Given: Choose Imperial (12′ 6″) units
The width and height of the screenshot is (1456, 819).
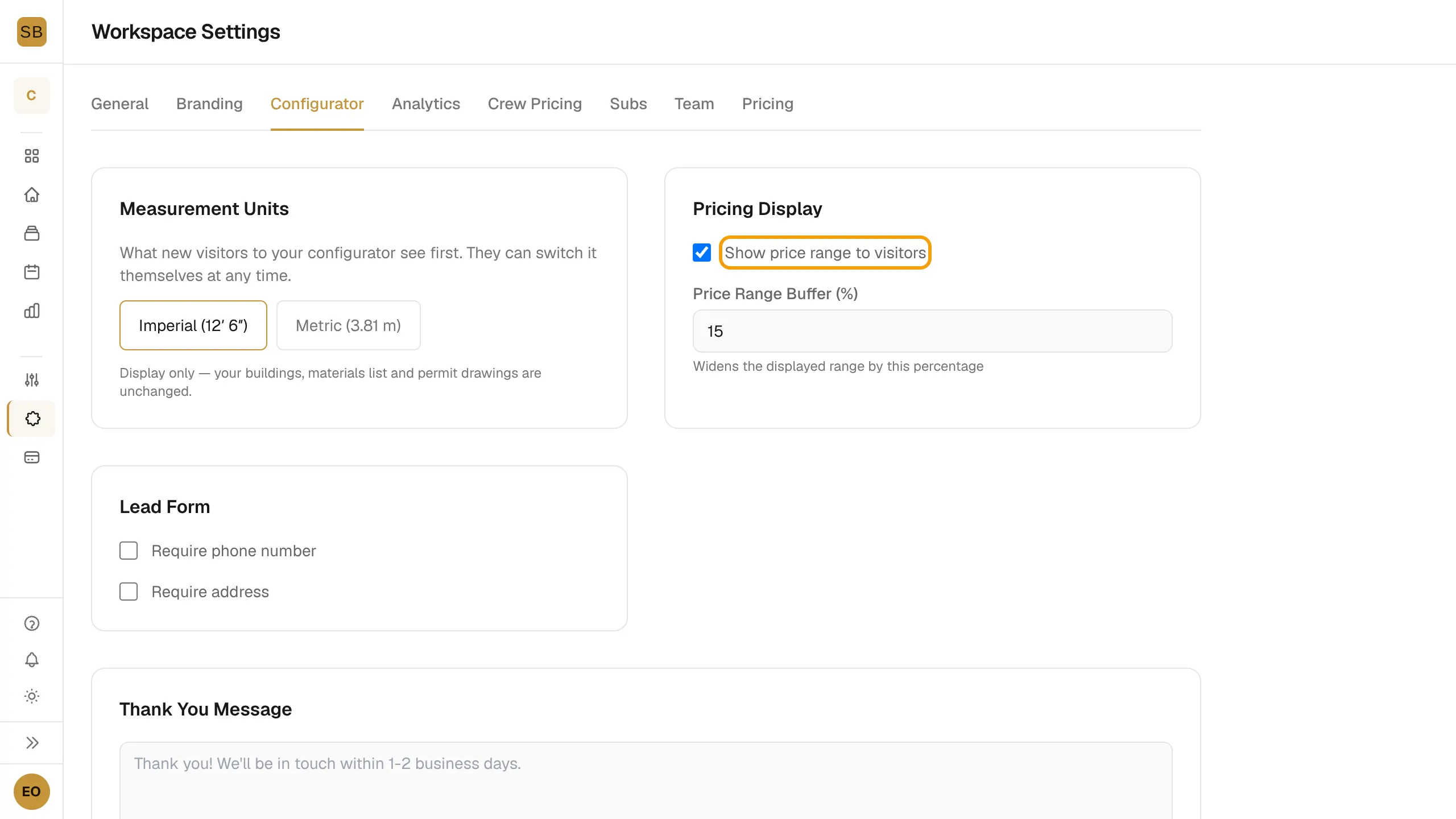Looking at the screenshot, I should (x=193, y=325).
